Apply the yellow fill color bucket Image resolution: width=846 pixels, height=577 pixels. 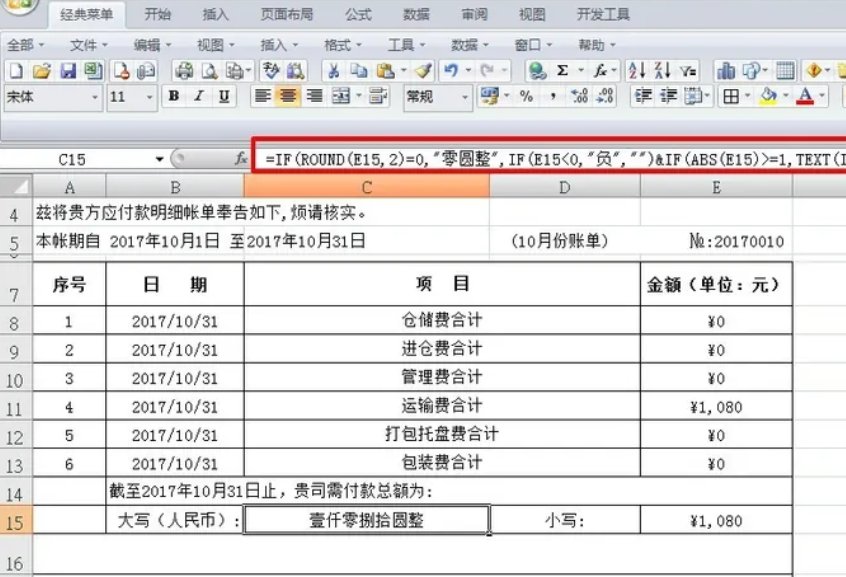768,97
